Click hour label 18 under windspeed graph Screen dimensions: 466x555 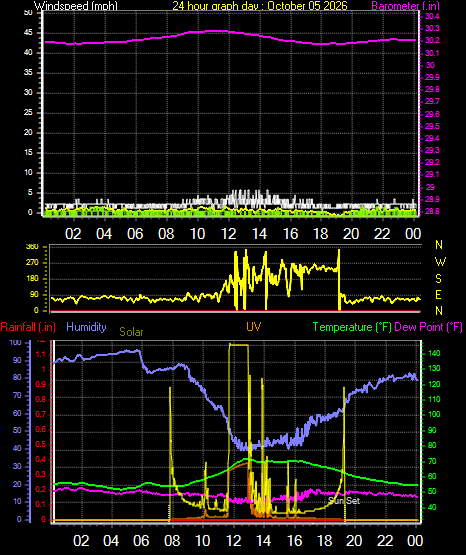pos(321,234)
